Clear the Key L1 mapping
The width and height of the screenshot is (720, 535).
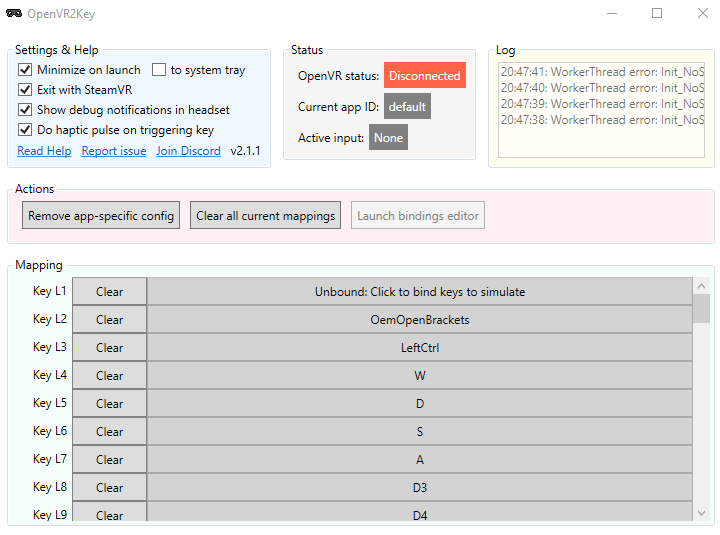(109, 292)
